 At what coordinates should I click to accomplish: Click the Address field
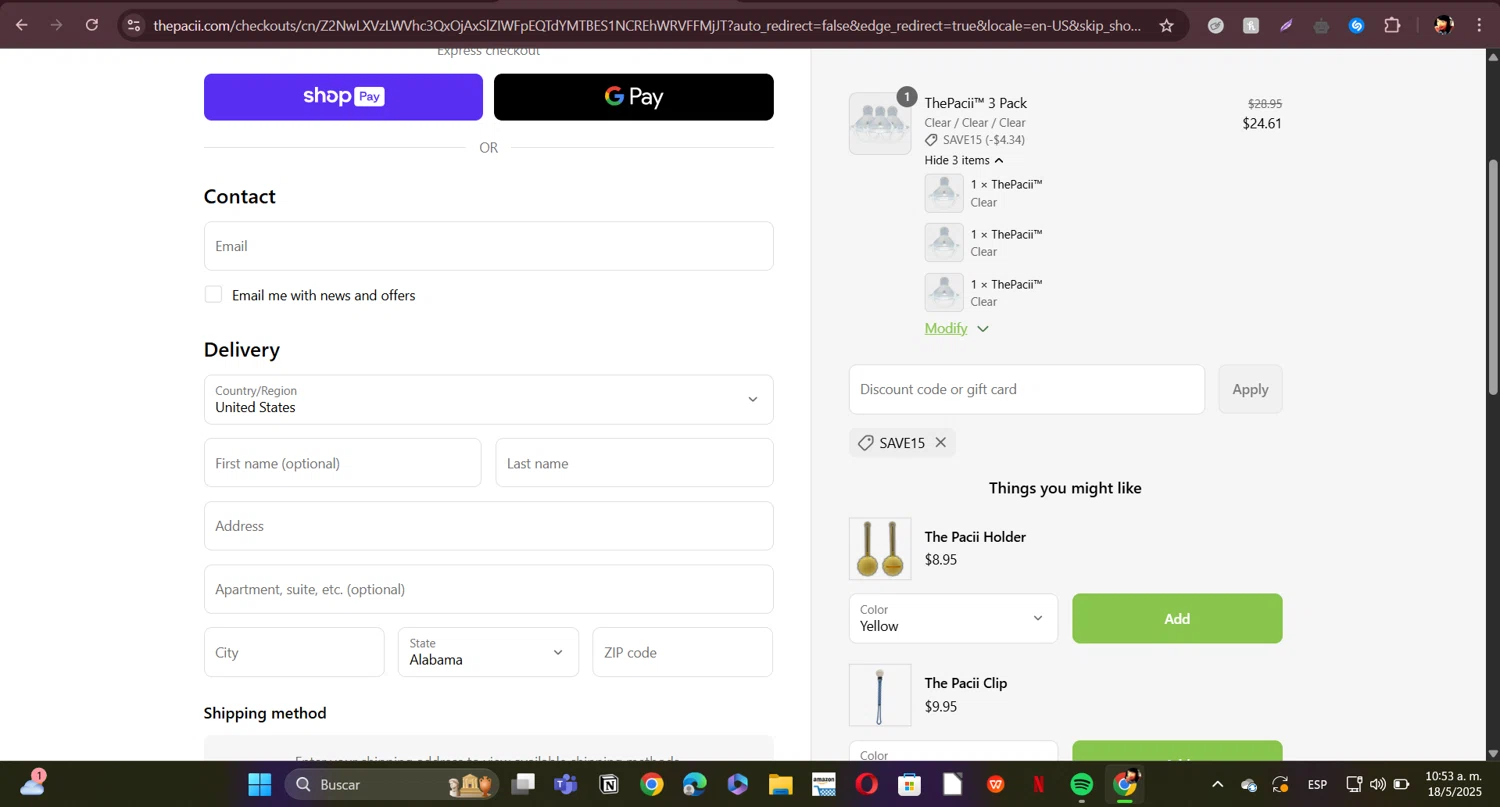point(488,526)
